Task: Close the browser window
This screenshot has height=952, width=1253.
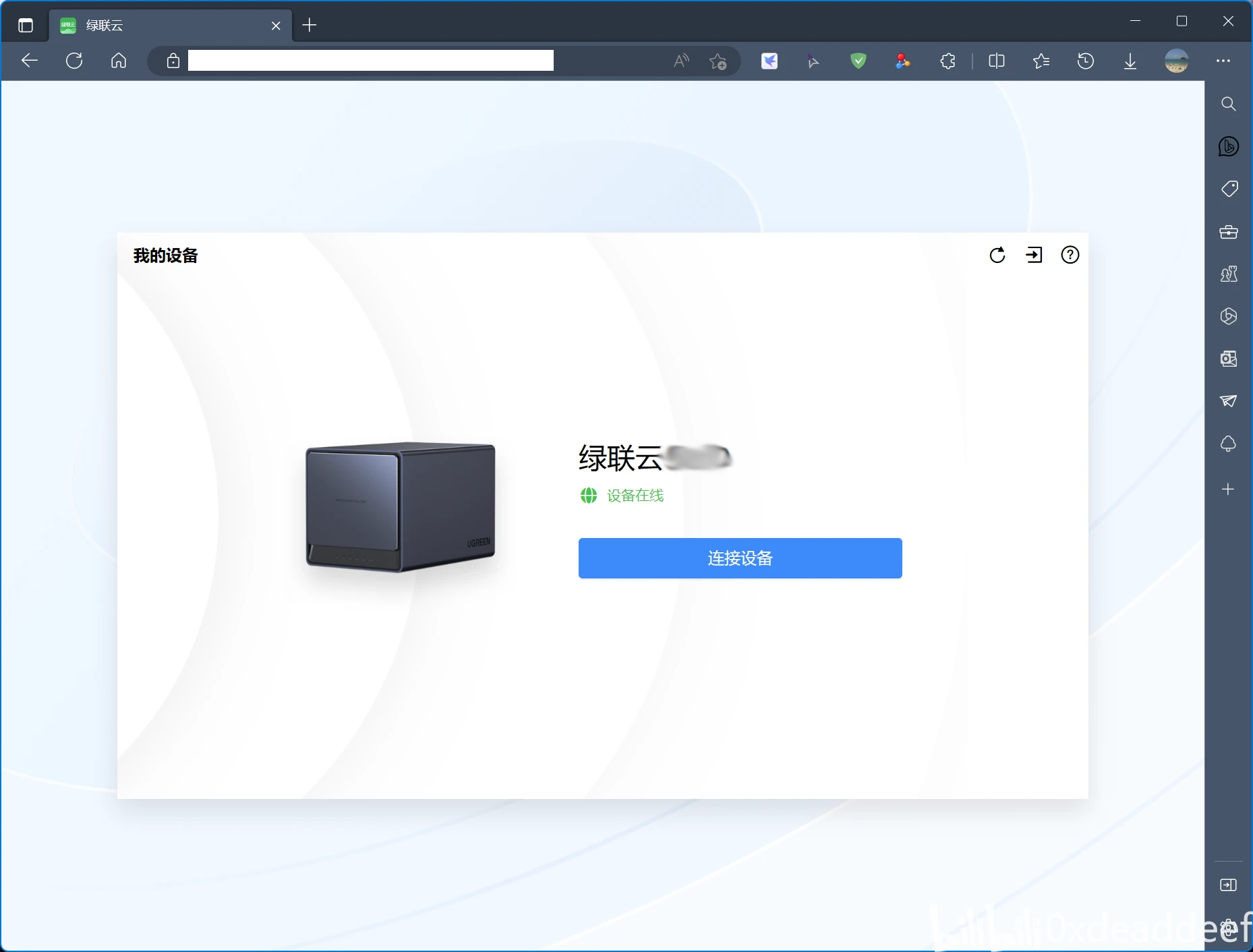Action: [1228, 21]
